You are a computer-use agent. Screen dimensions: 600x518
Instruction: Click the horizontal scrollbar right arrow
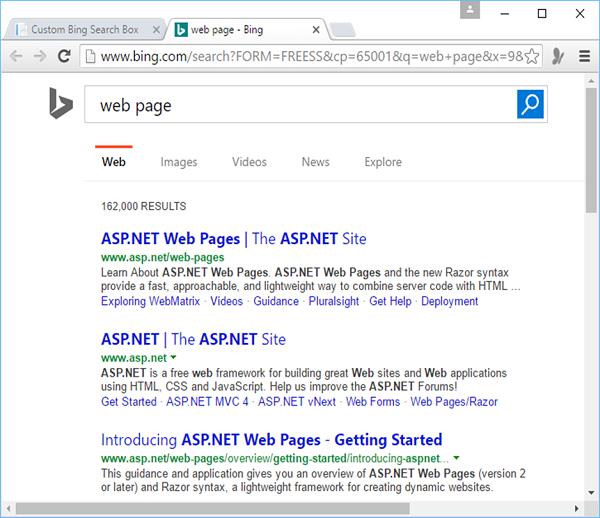[x=577, y=508]
